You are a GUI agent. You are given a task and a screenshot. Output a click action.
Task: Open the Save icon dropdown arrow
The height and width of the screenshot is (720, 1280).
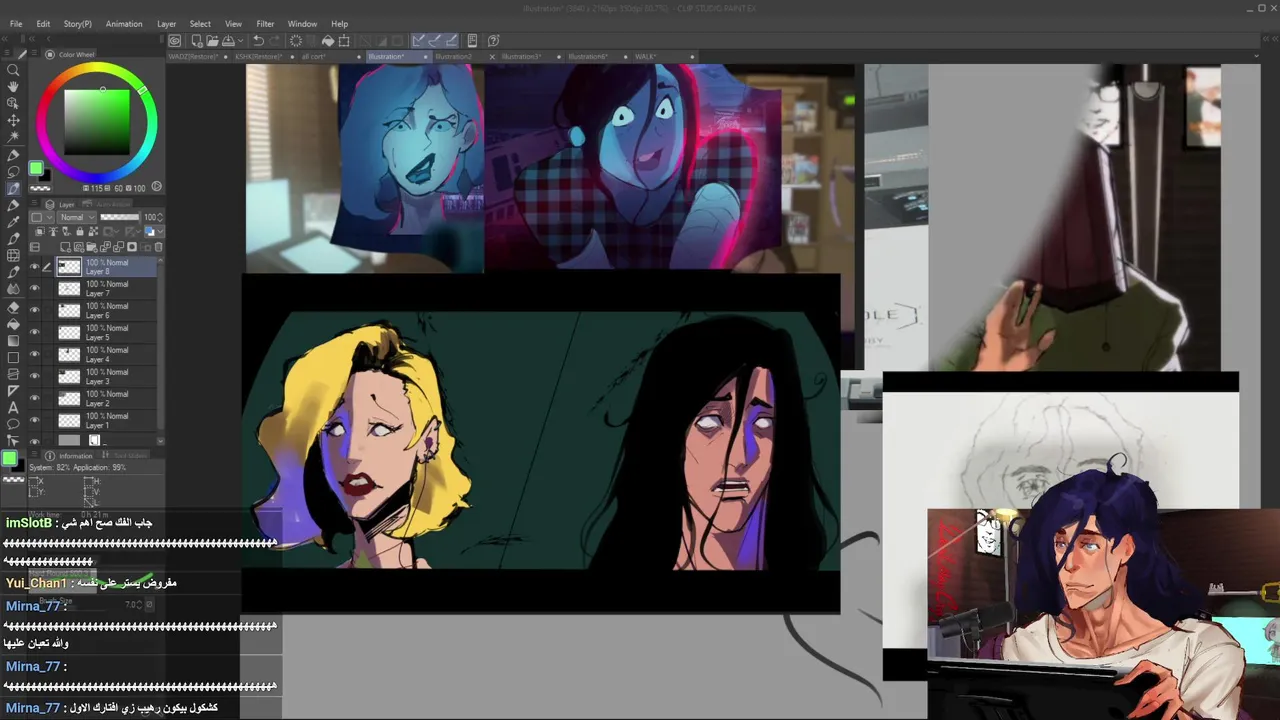[x=241, y=41]
